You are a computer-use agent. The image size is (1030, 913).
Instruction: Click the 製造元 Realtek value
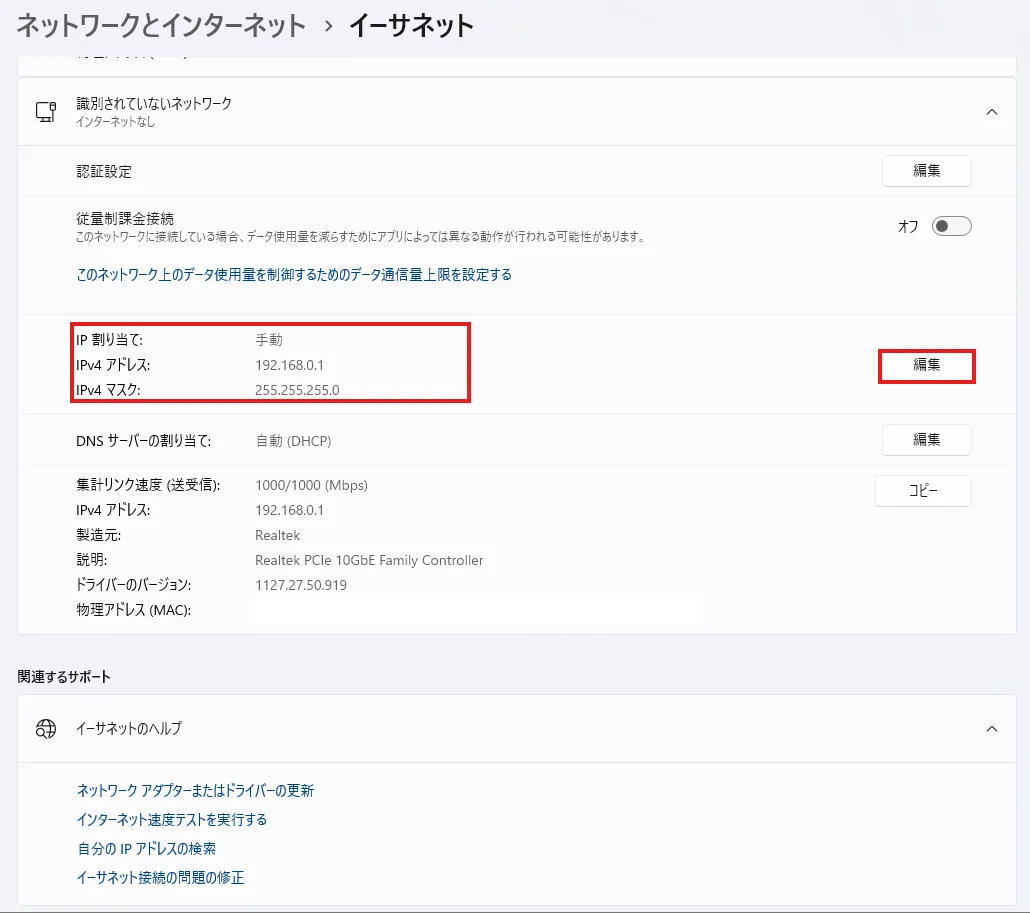click(x=277, y=535)
